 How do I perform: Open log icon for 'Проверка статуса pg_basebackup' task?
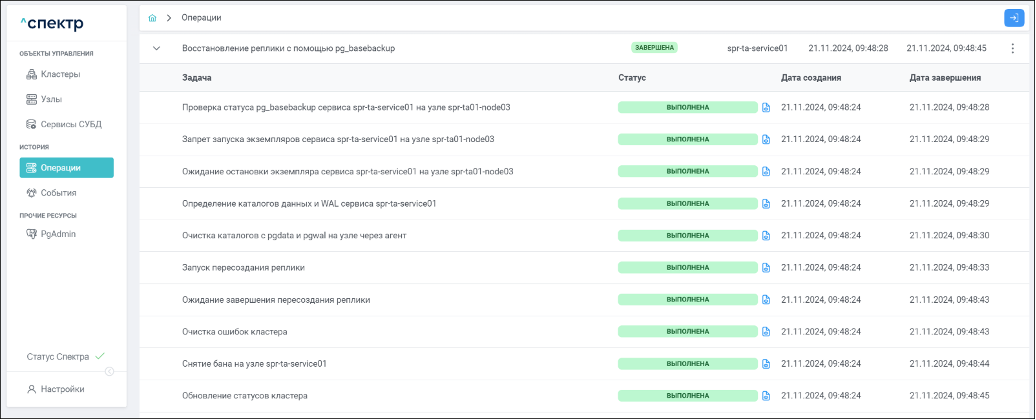coord(766,108)
